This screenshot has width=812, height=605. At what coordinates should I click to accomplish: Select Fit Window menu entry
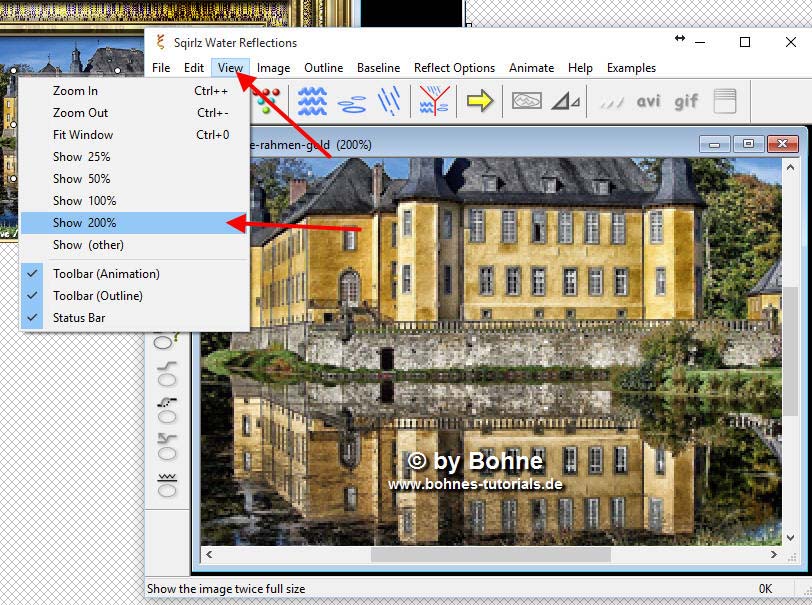(x=83, y=135)
